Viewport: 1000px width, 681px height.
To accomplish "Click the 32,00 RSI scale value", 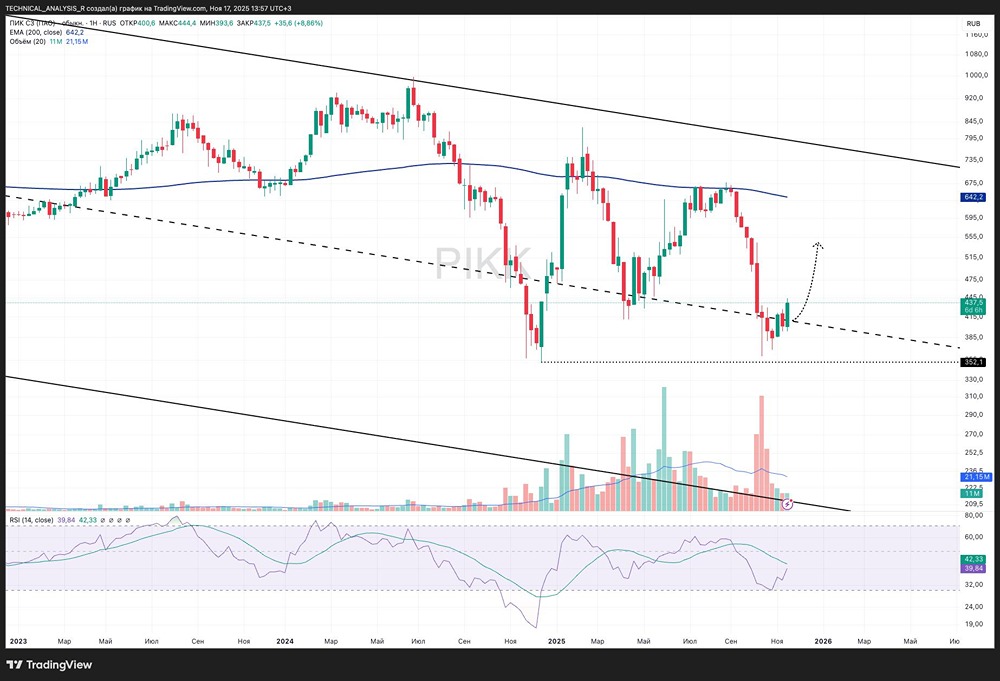I will coord(974,584).
